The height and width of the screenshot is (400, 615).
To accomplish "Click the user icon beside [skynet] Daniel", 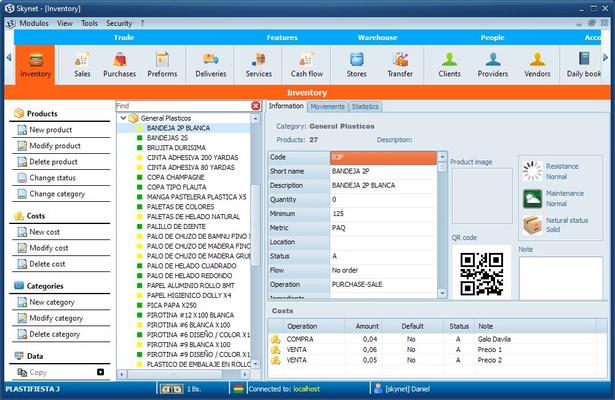I will [378, 389].
